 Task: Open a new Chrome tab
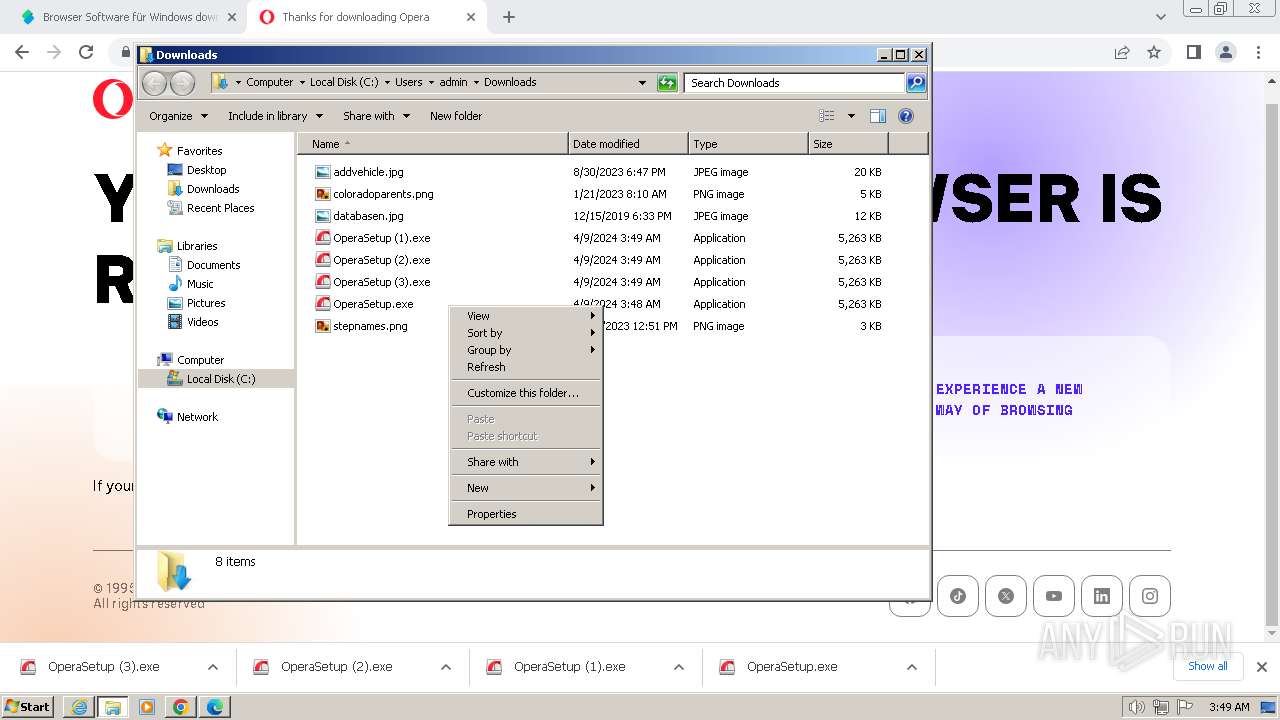tap(509, 17)
